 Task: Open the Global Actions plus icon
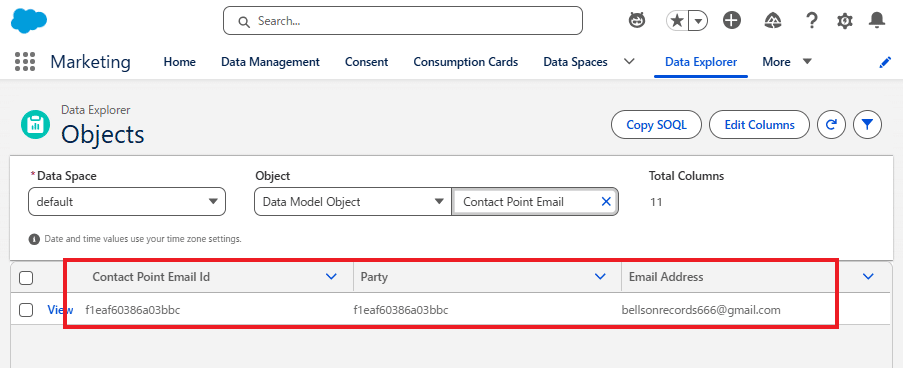pyautogui.click(x=732, y=21)
